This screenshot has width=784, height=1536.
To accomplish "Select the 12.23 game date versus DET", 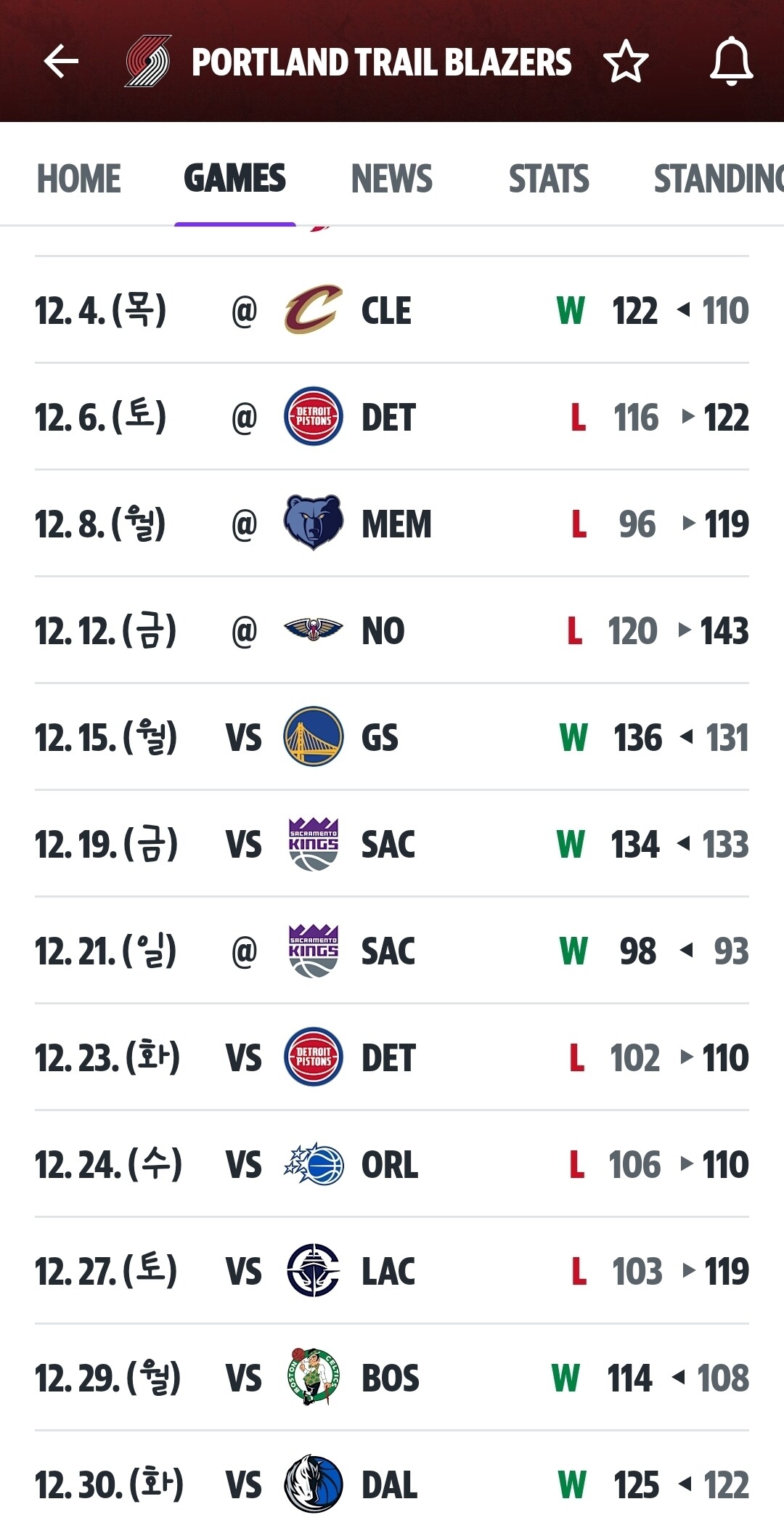I will point(107,1057).
